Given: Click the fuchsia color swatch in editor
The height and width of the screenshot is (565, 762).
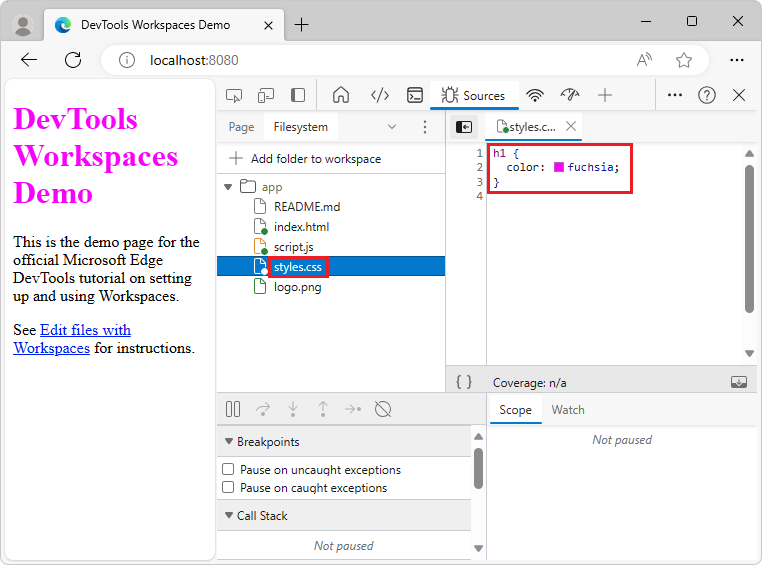Looking at the screenshot, I should click(559, 167).
